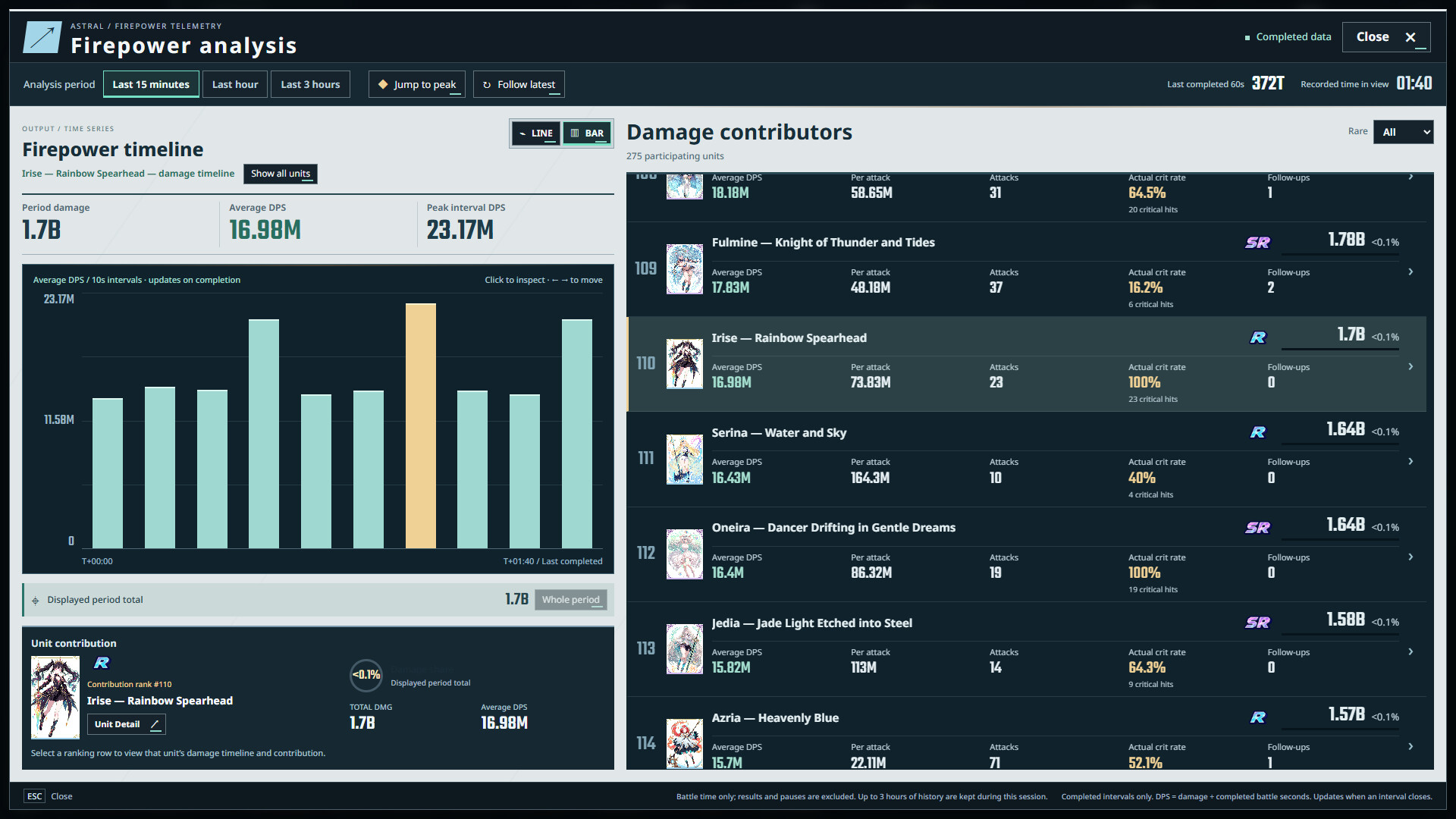Image resolution: width=1456 pixels, height=819 pixels.
Task: Click Oneira portrait thumbnail in list
Action: [685, 554]
